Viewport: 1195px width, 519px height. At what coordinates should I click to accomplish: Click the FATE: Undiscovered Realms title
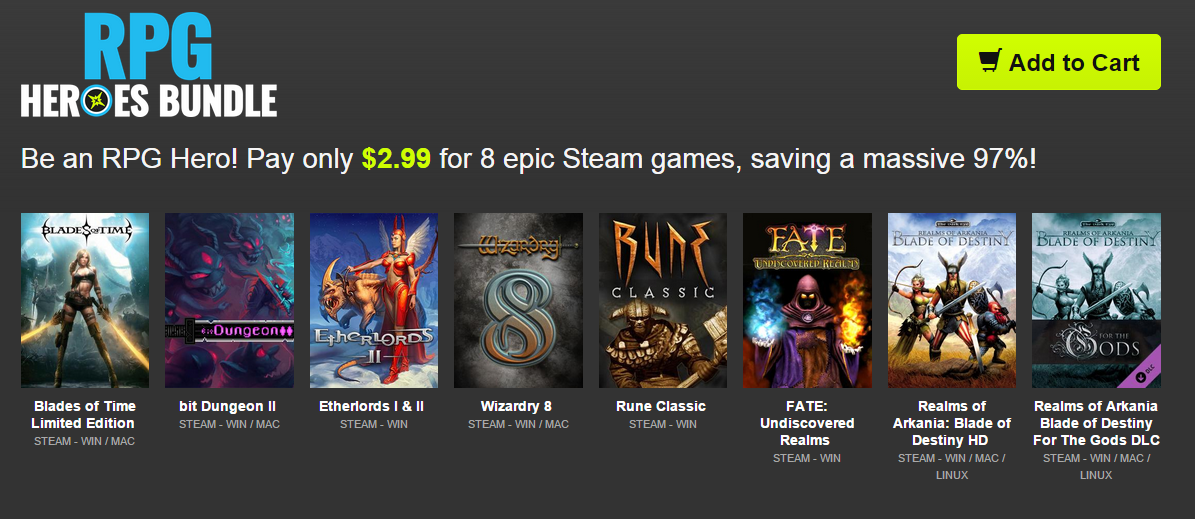pyautogui.click(x=807, y=423)
